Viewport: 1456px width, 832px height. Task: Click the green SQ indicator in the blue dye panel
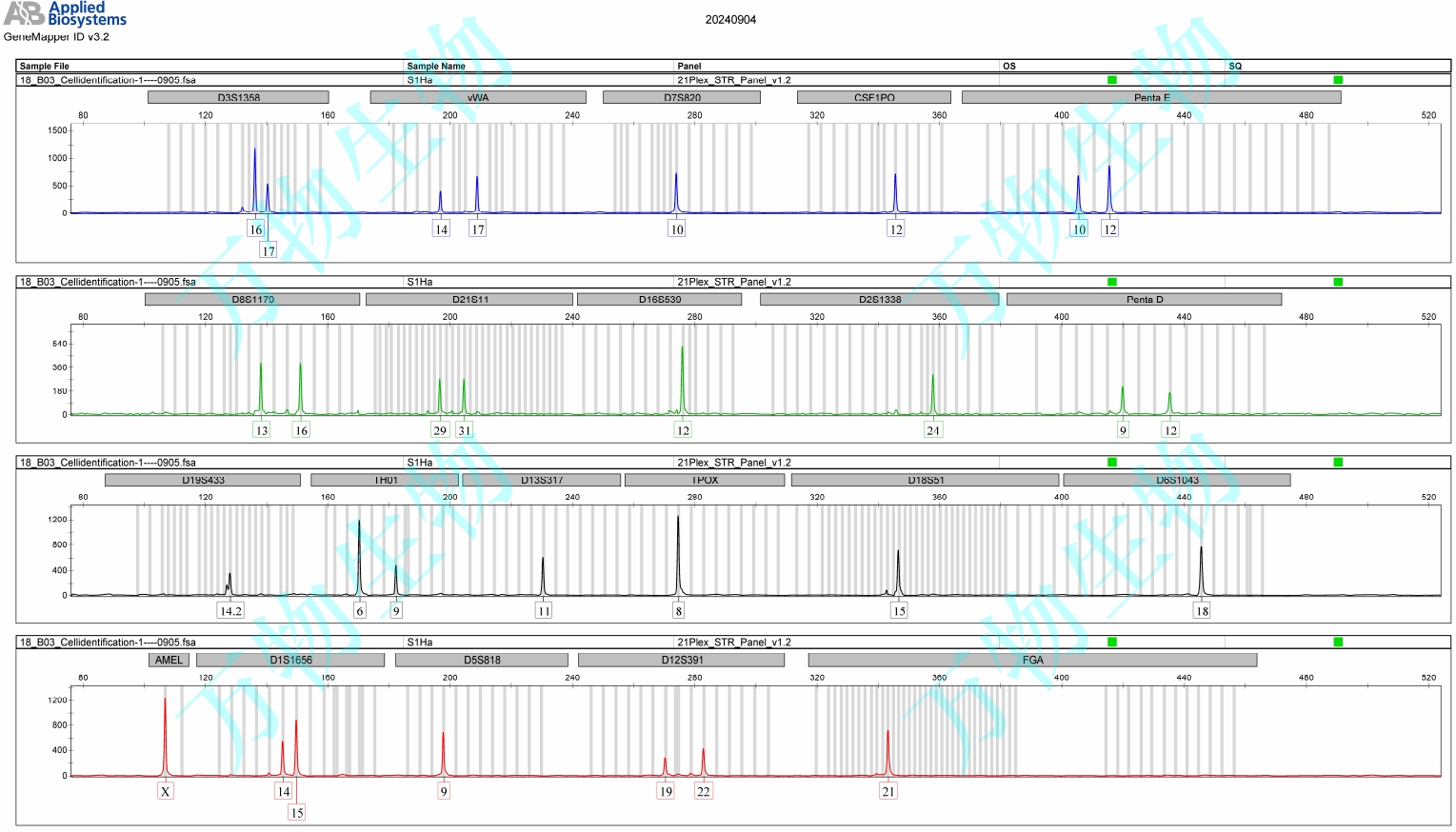pyautogui.click(x=1337, y=80)
